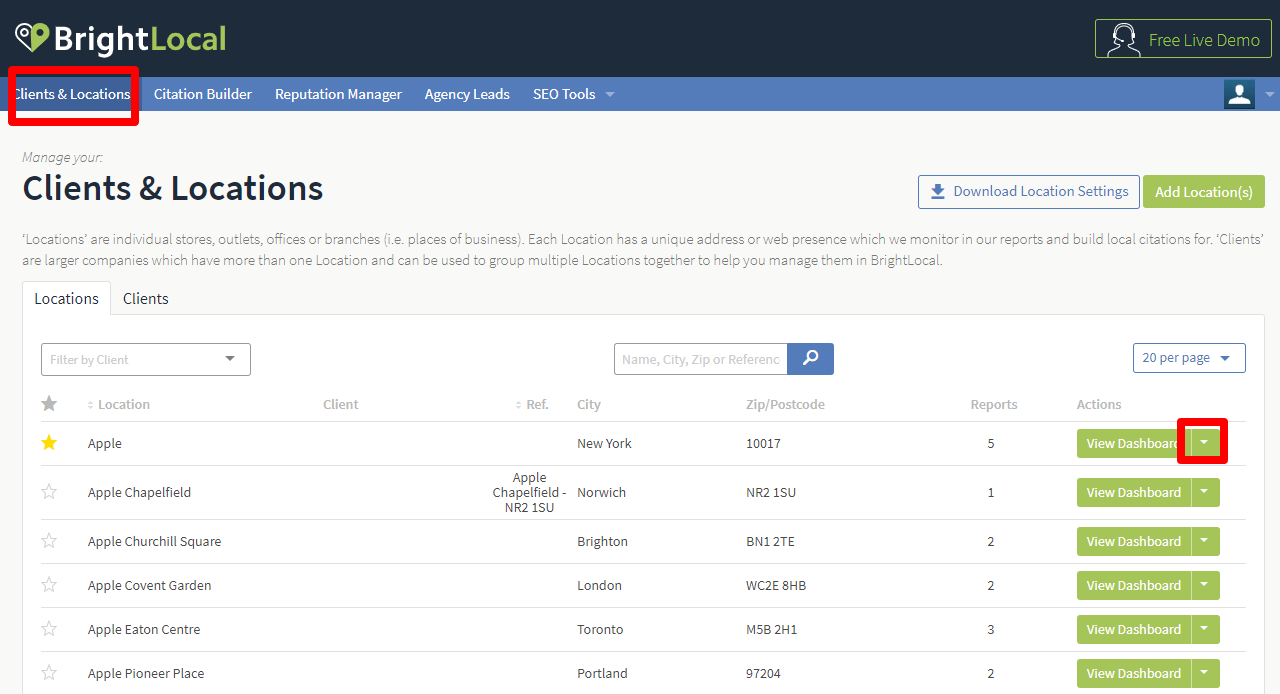View Dashboard for Apple New York
This screenshot has width=1280, height=694.
pos(1134,443)
